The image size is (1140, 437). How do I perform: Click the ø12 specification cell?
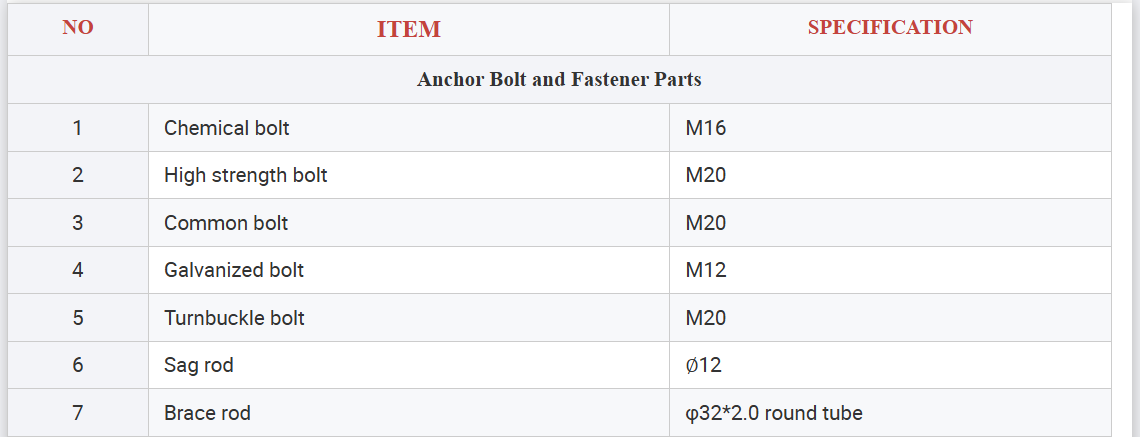point(703,365)
